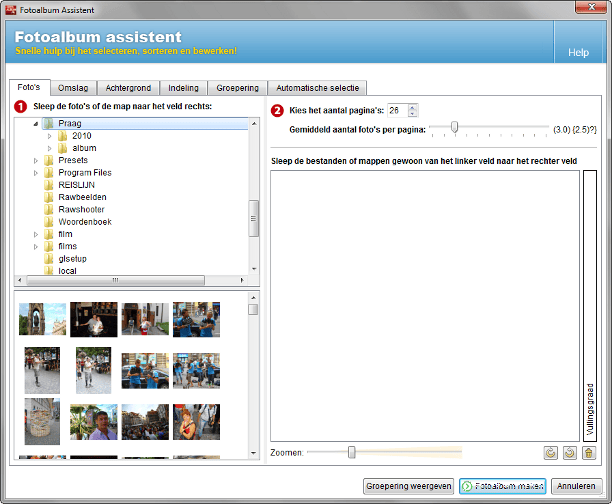Click the photos-per-page slider handle
The height and width of the screenshot is (504, 612).
coord(454,127)
